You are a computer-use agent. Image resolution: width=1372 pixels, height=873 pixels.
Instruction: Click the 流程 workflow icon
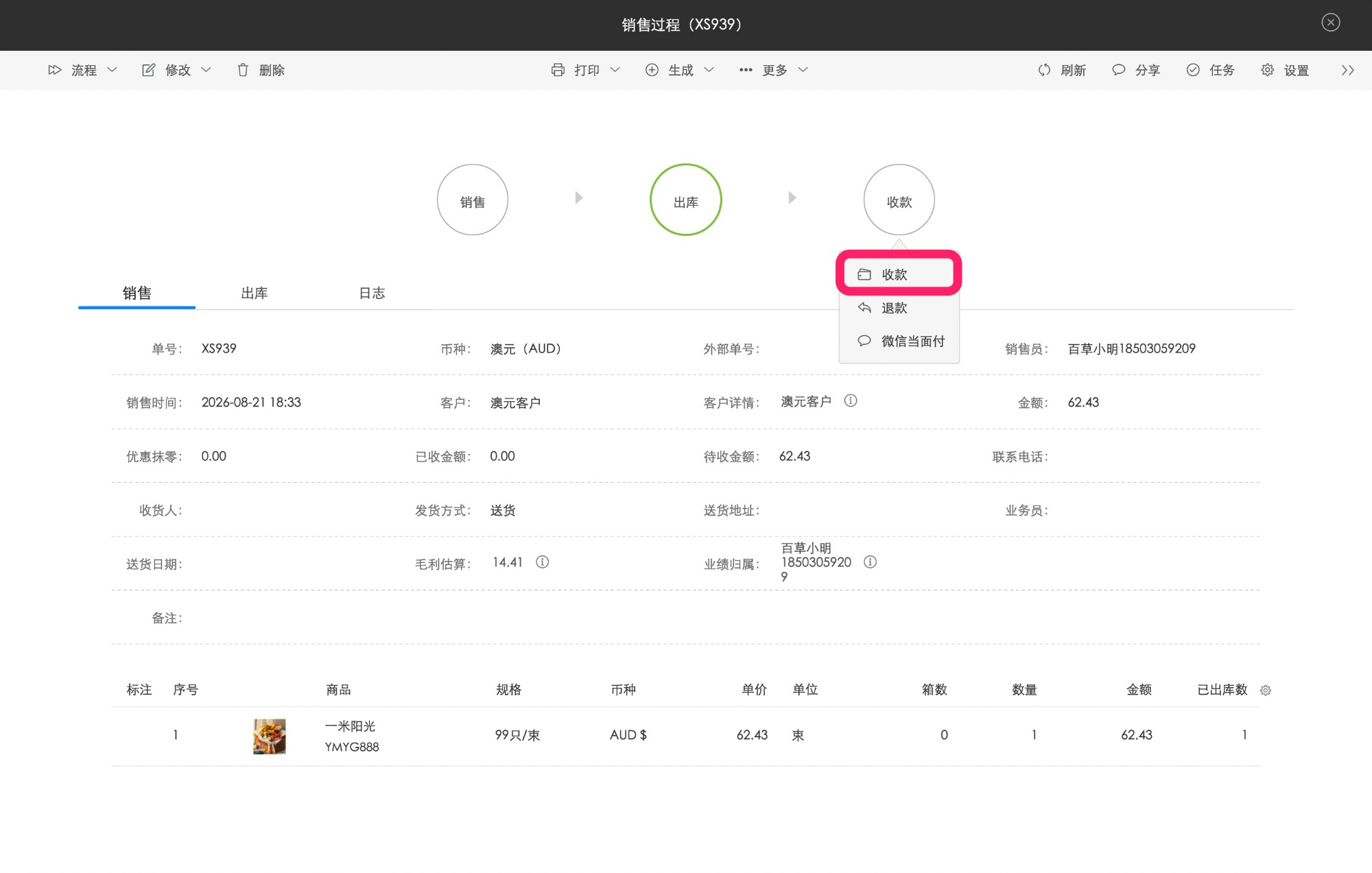55,70
